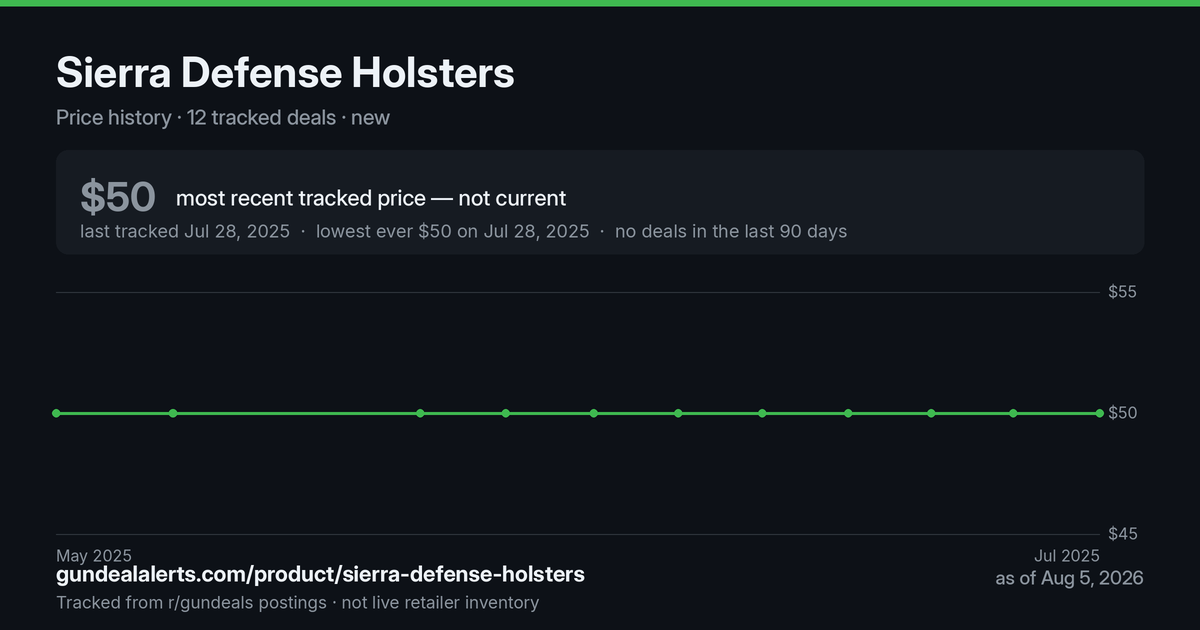The width and height of the screenshot is (1200, 630).
Task: Click the second data point on the chart line
Action: click(173, 413)
